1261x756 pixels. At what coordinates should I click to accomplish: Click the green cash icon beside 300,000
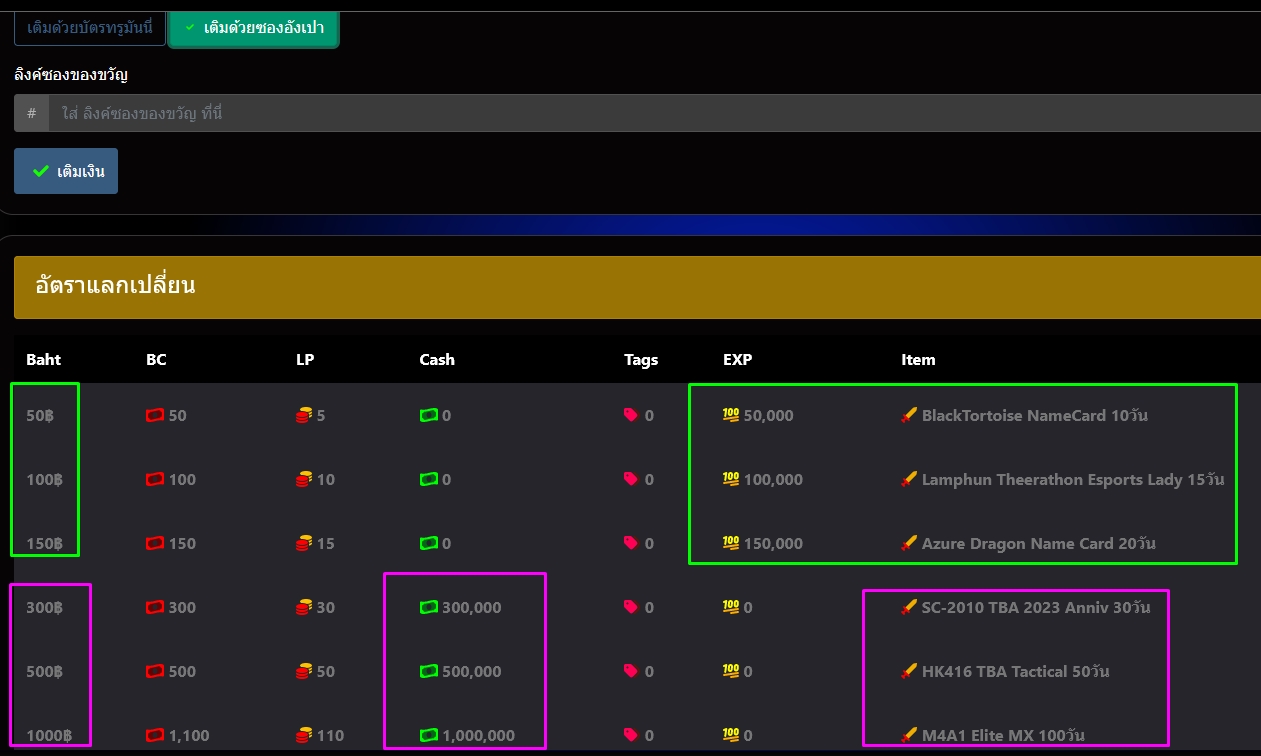pos(429,607)
